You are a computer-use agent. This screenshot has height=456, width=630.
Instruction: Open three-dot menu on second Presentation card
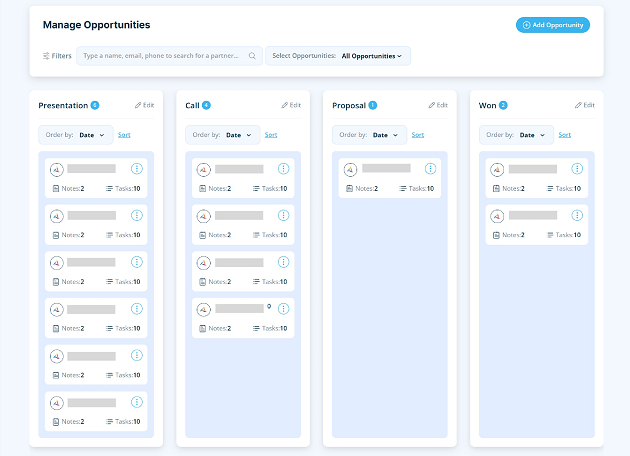(x=137, y=215)
